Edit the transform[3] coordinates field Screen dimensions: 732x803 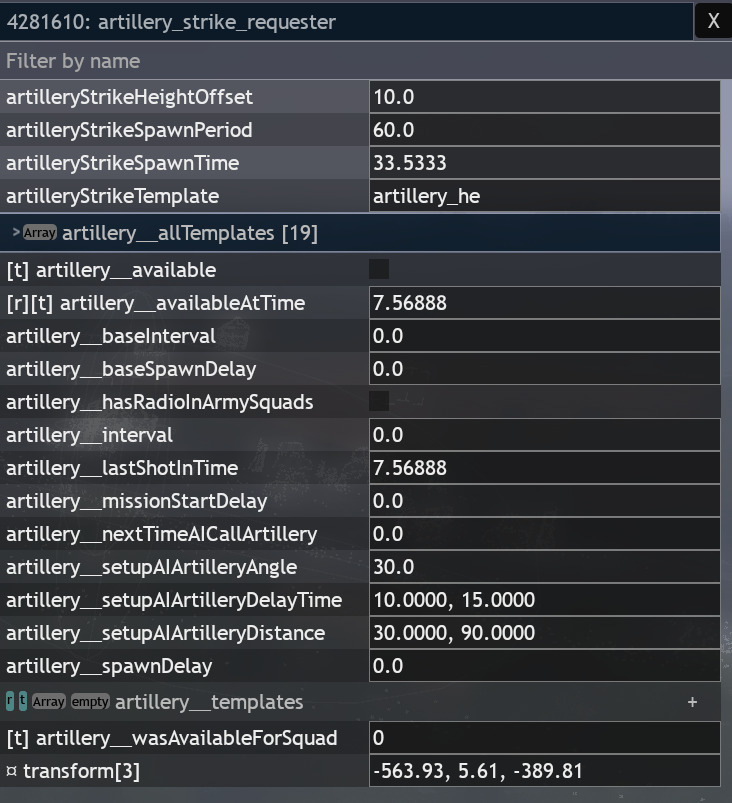(x=544, y=771)
